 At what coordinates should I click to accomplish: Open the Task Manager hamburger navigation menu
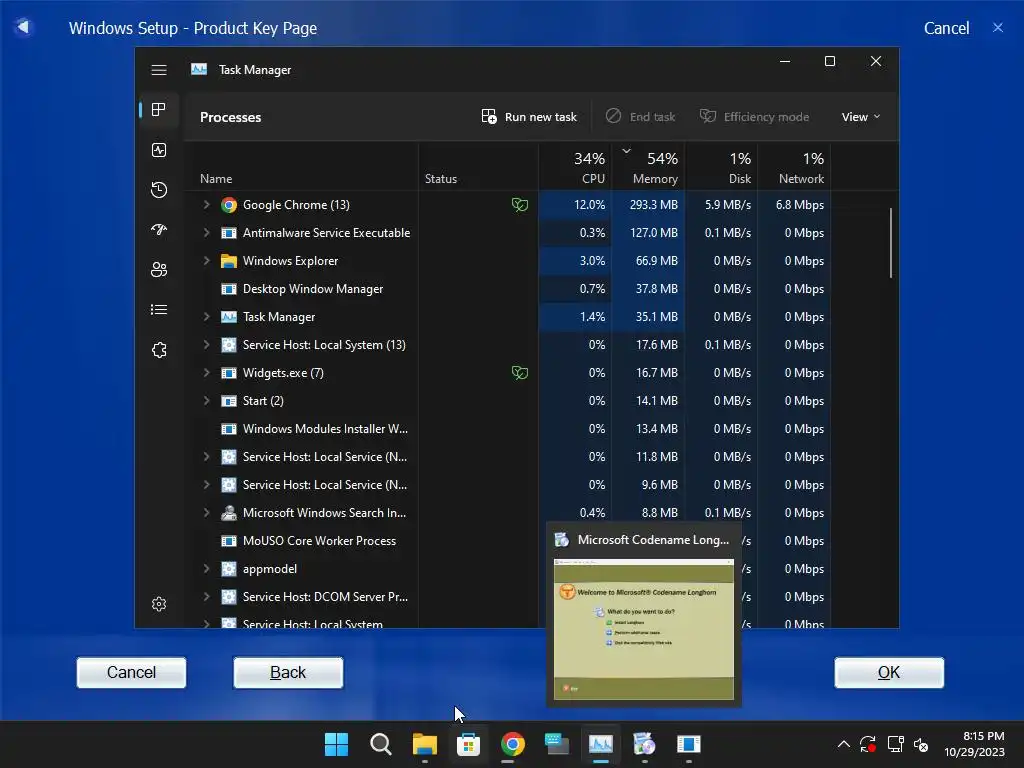[x=159, y=70]
